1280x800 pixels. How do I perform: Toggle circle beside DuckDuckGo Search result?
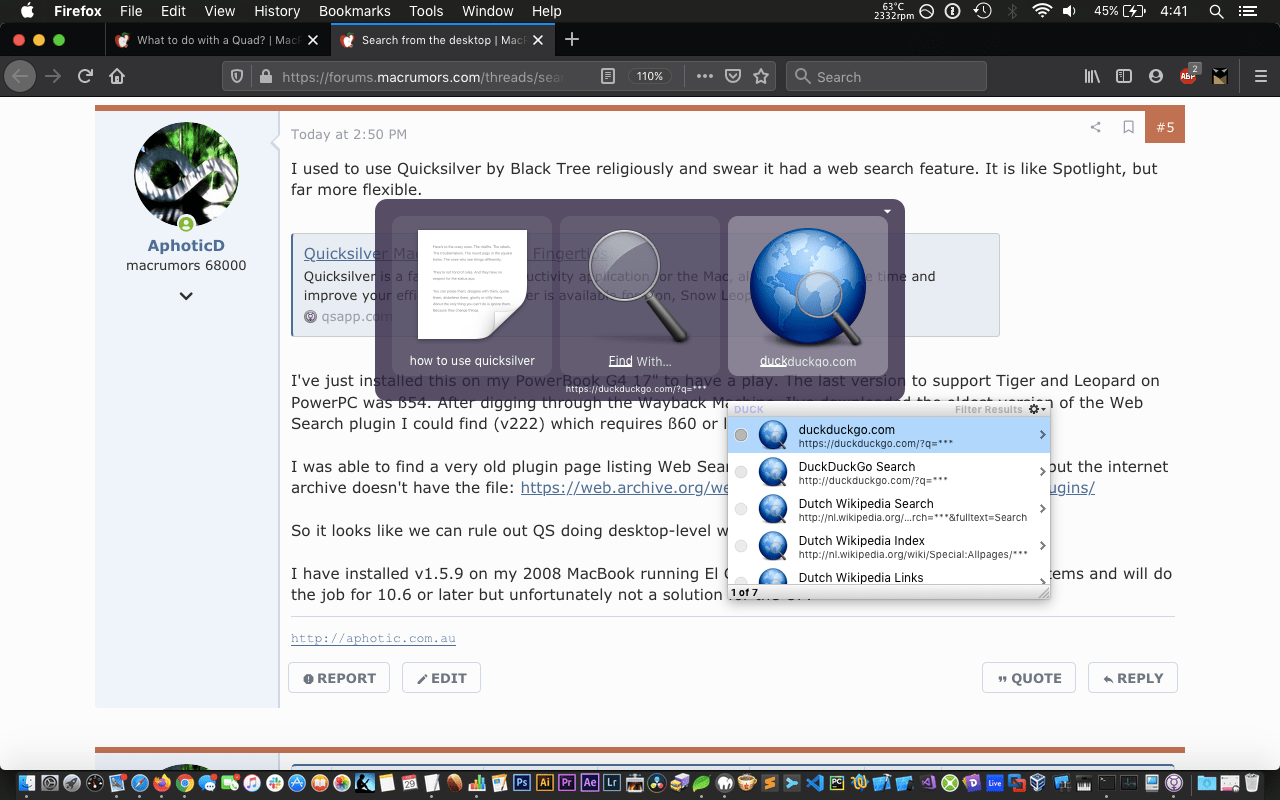click(x=741, y=472)
